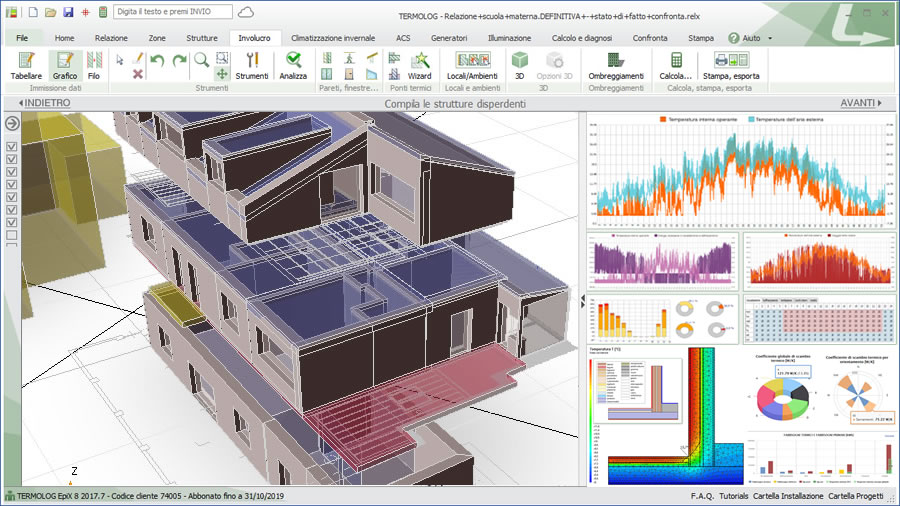Open the Tutorials link in status bar

[x=733, y=496]
